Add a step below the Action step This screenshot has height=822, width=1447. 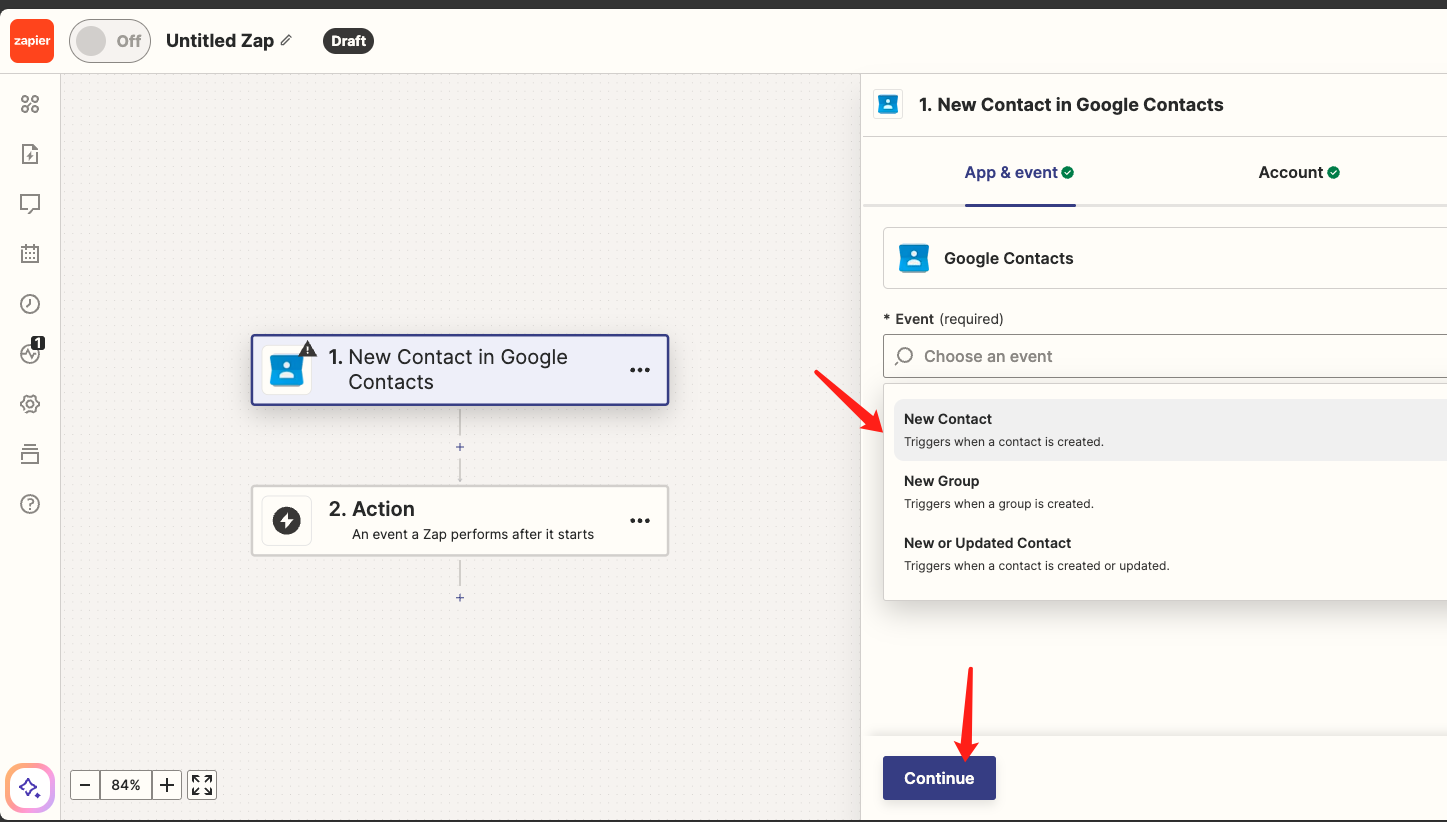(460, 598)
